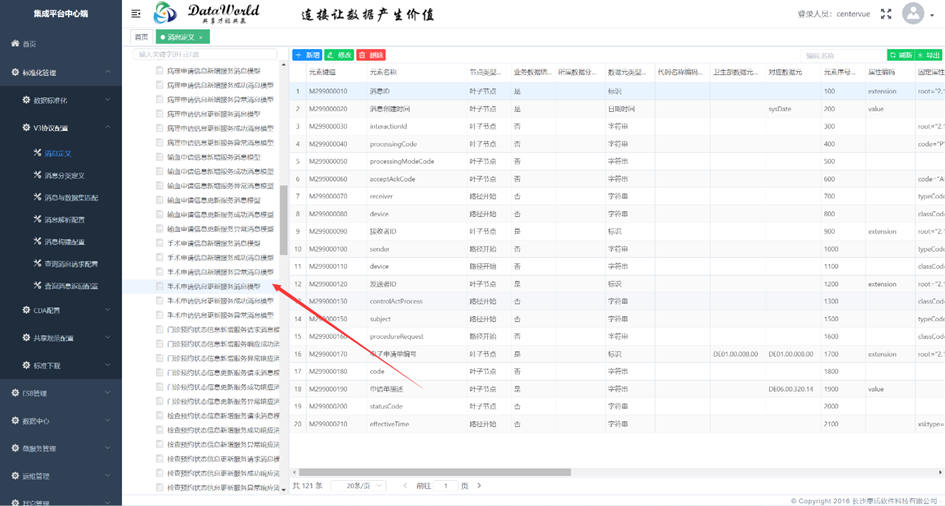Collapse the V3协议配置 submenu chevron

click(x=108, y=128)
